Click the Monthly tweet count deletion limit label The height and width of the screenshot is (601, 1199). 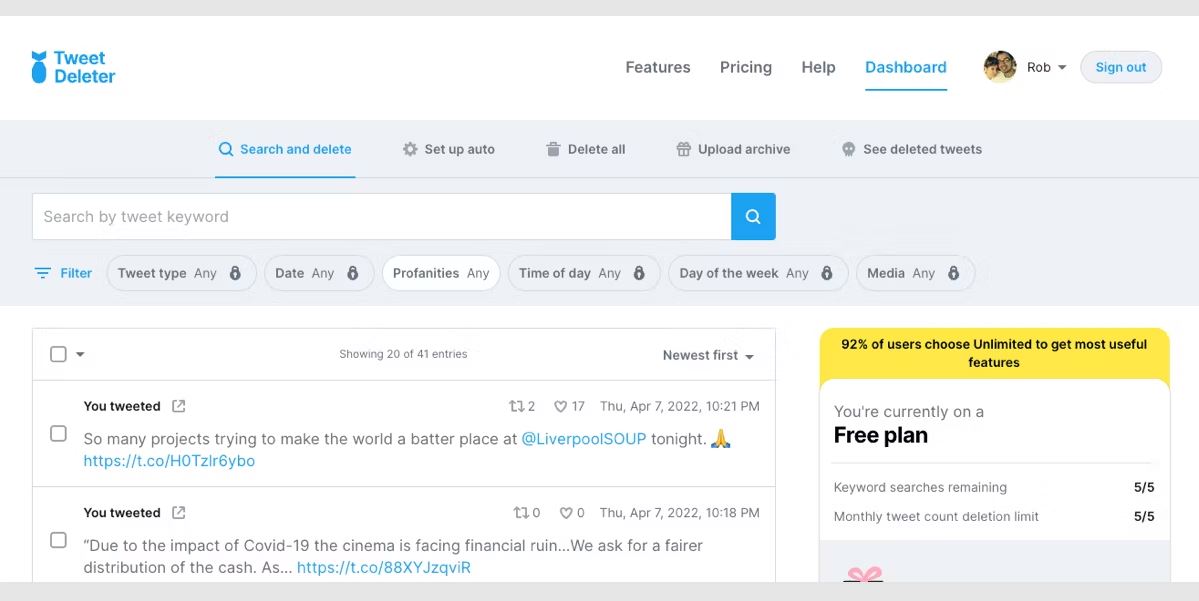click(x=936, y=516)
